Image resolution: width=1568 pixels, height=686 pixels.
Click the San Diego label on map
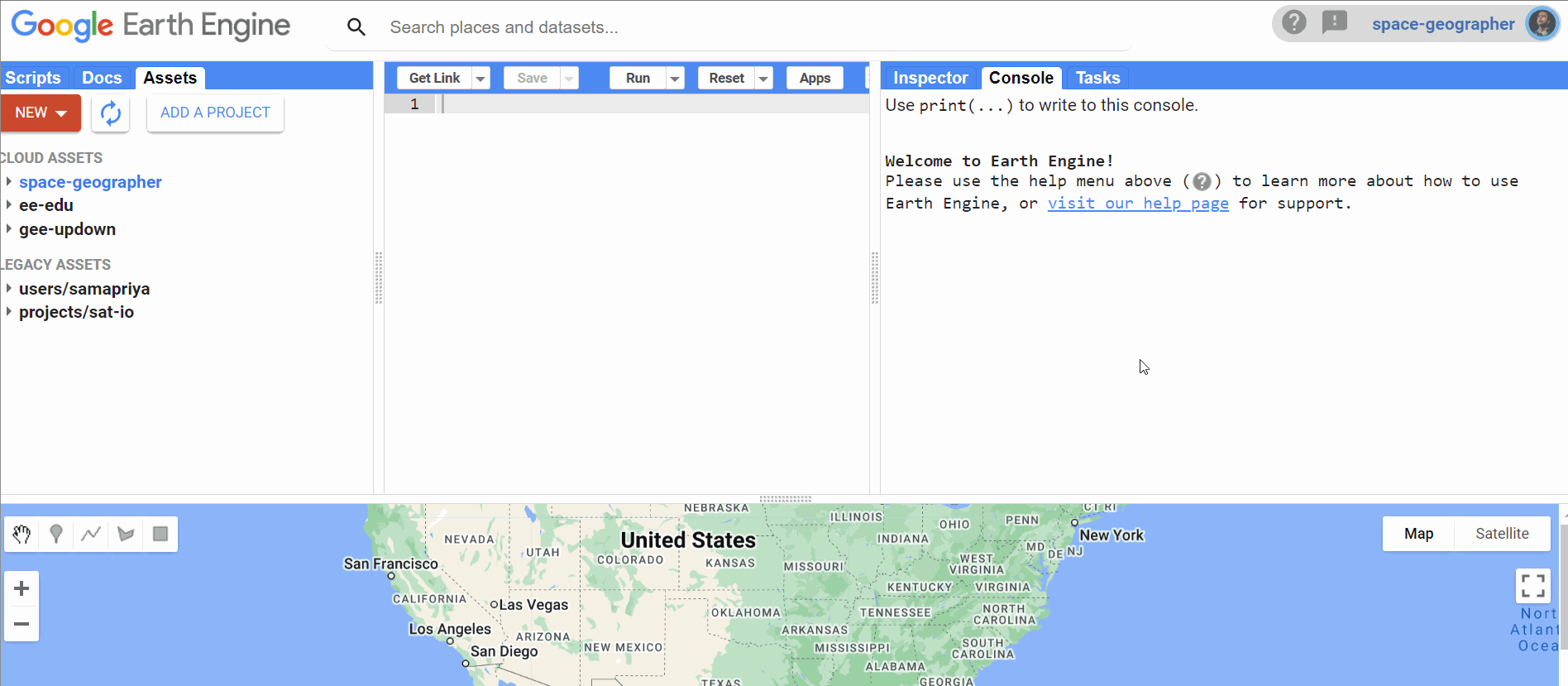504,651
